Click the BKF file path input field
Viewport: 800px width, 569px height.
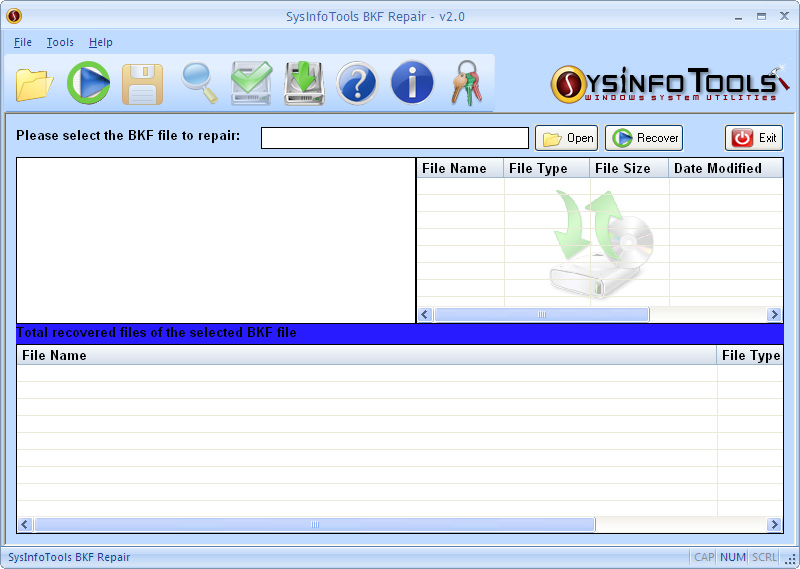coord(394,138)
